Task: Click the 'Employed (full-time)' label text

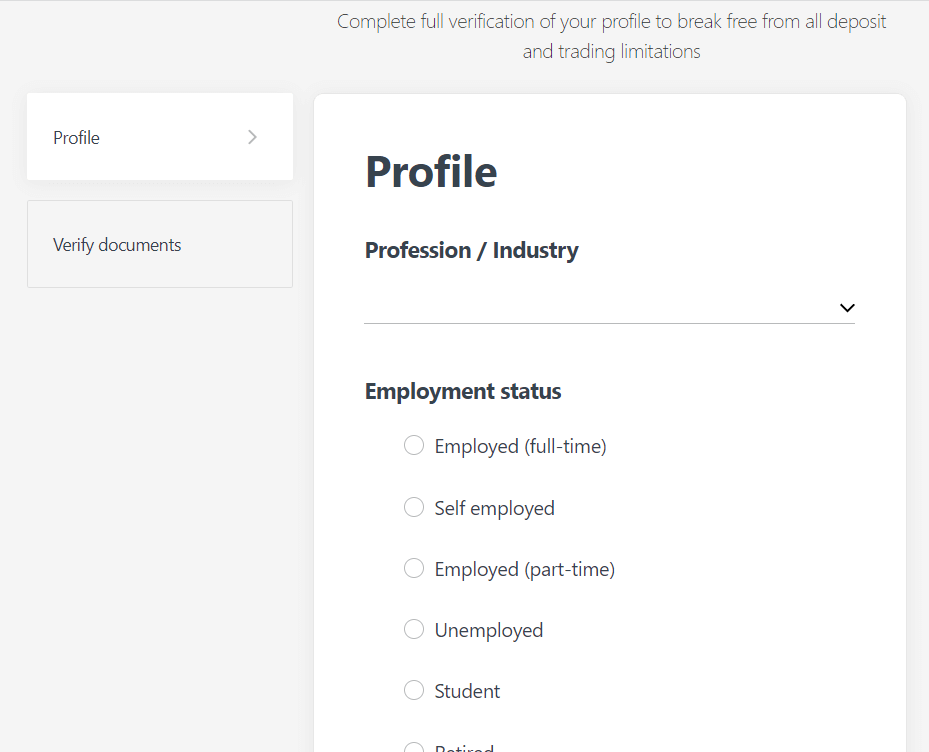Action: click(x=520, y=446)
